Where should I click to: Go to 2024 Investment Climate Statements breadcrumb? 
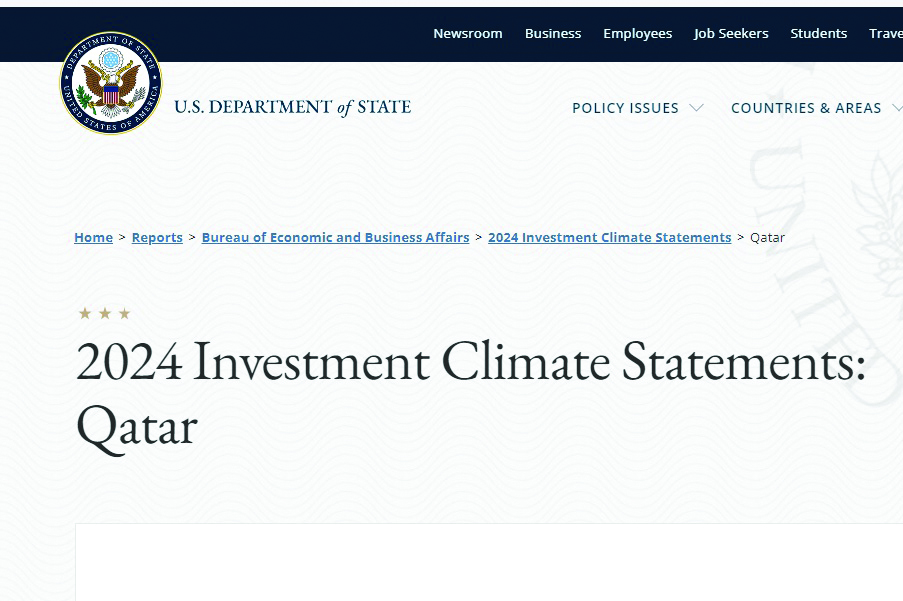pyautogui.click(x=609, y=237)
